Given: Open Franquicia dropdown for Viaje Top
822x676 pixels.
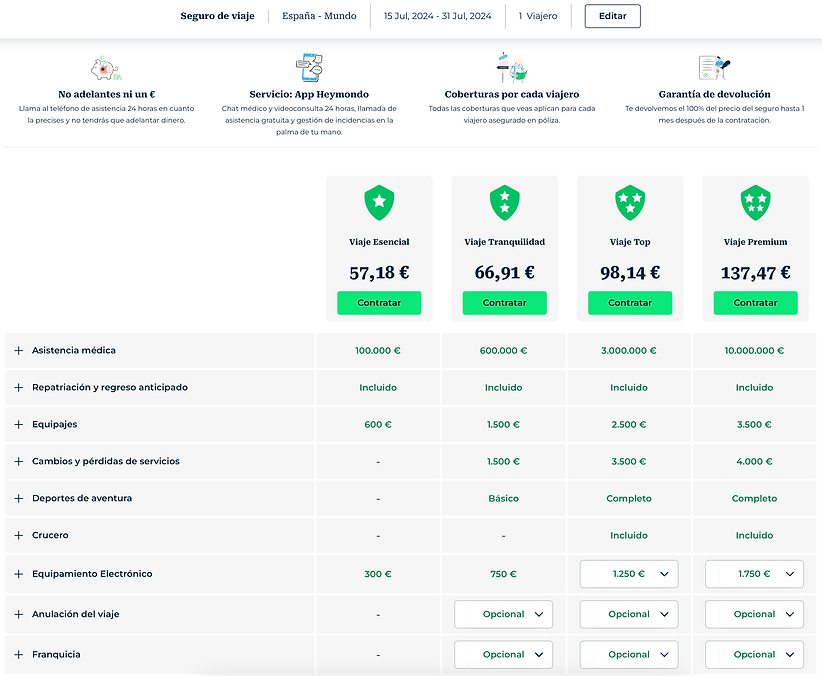Looking at the screenshot, I should [x=629, y=654].
